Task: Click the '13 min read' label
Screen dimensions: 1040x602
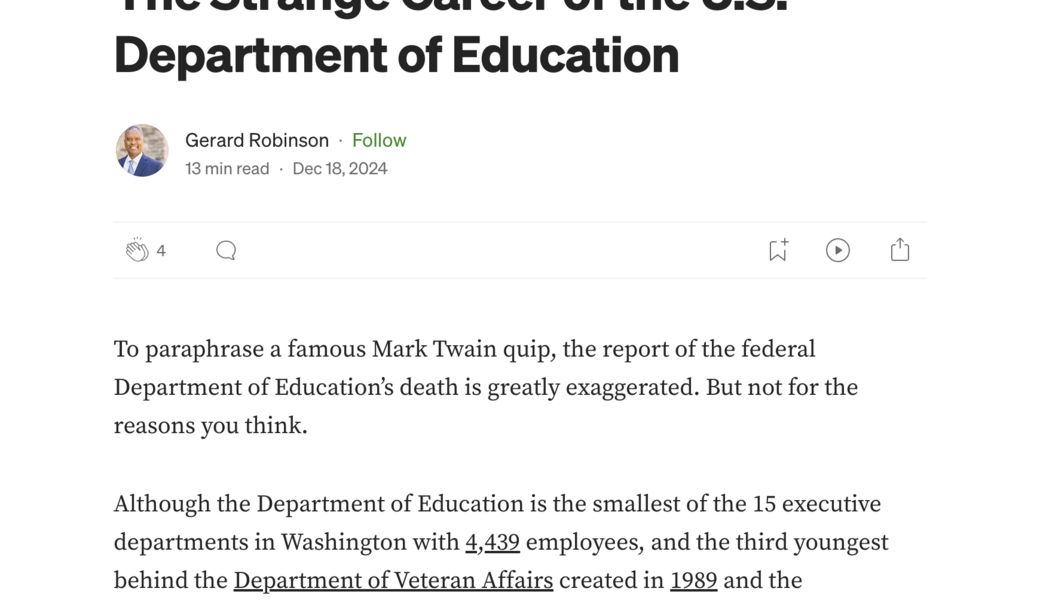Action: [x=227, y=168]
